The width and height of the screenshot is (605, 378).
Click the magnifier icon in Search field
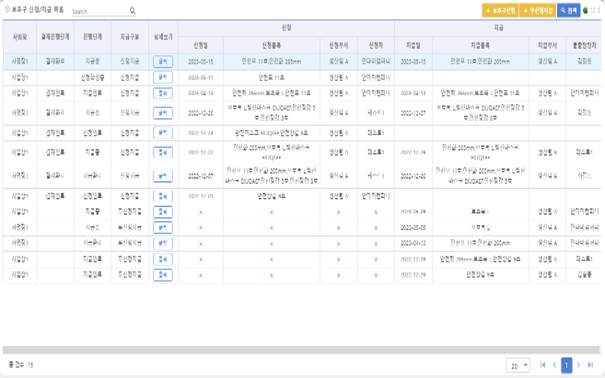132,11
